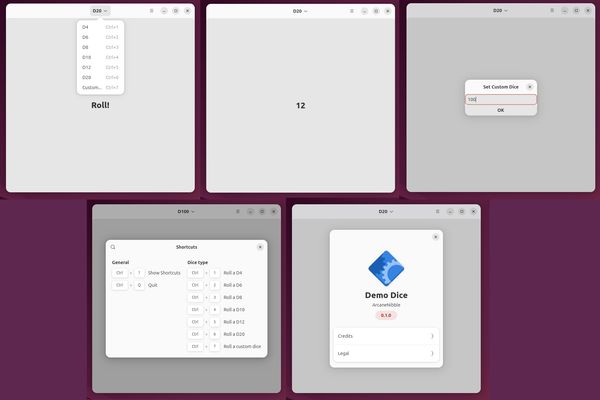This screenshot has width=600, height=400.
Task: Maximize the window showing 12
Action: [376, 11]
